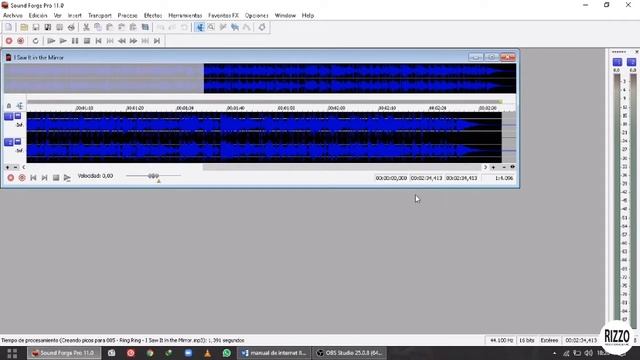Click the level zoom in plus at bottom-left

pyautogui.click(x=7, y=167)
